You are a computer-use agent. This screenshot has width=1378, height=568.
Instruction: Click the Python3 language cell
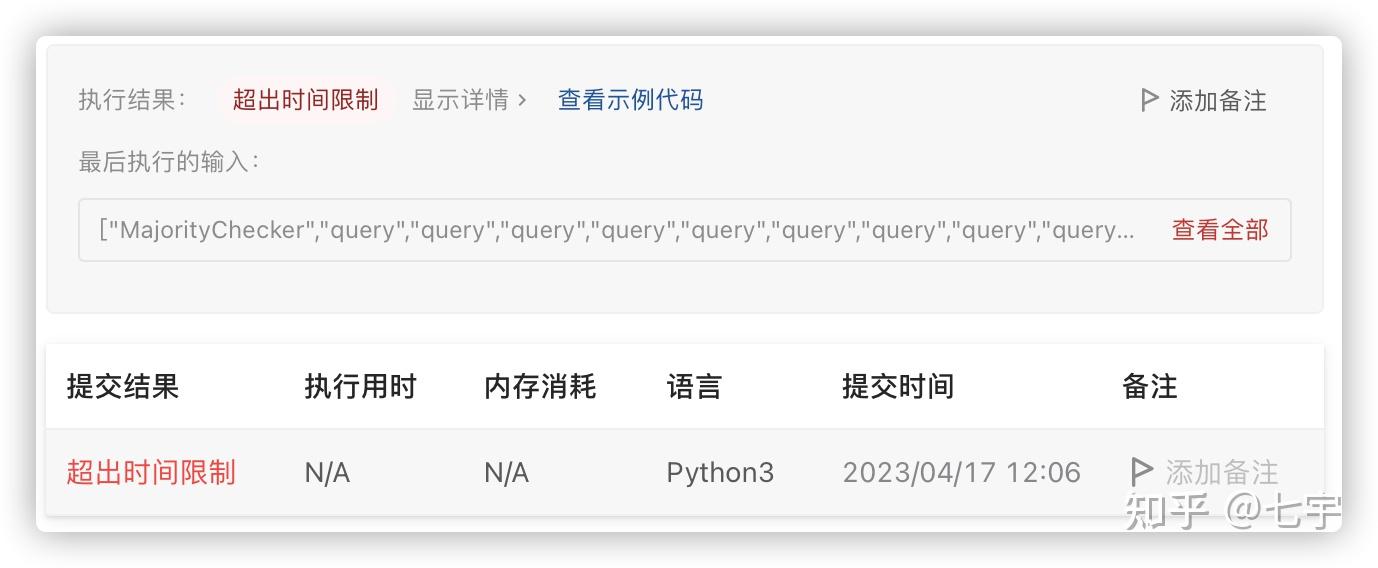pos(720,472)
